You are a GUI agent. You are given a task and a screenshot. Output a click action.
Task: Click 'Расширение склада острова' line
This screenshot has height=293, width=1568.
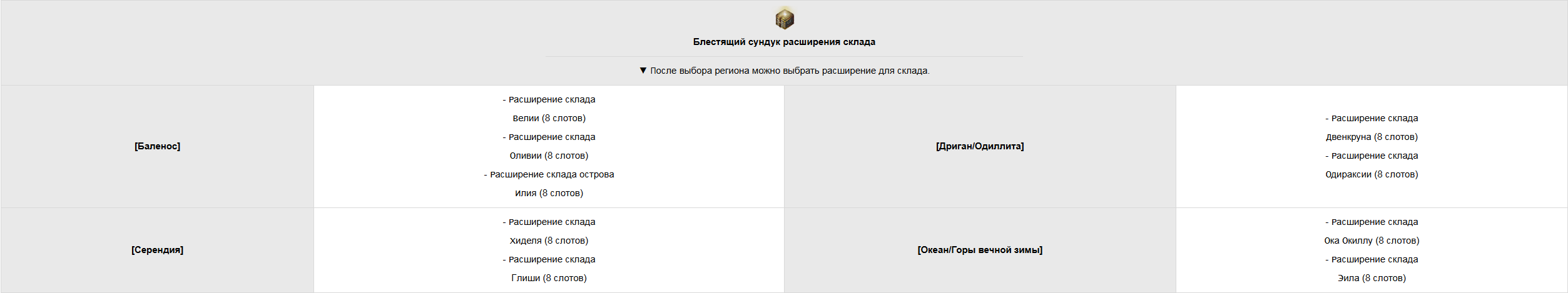(x=549, y=174)
